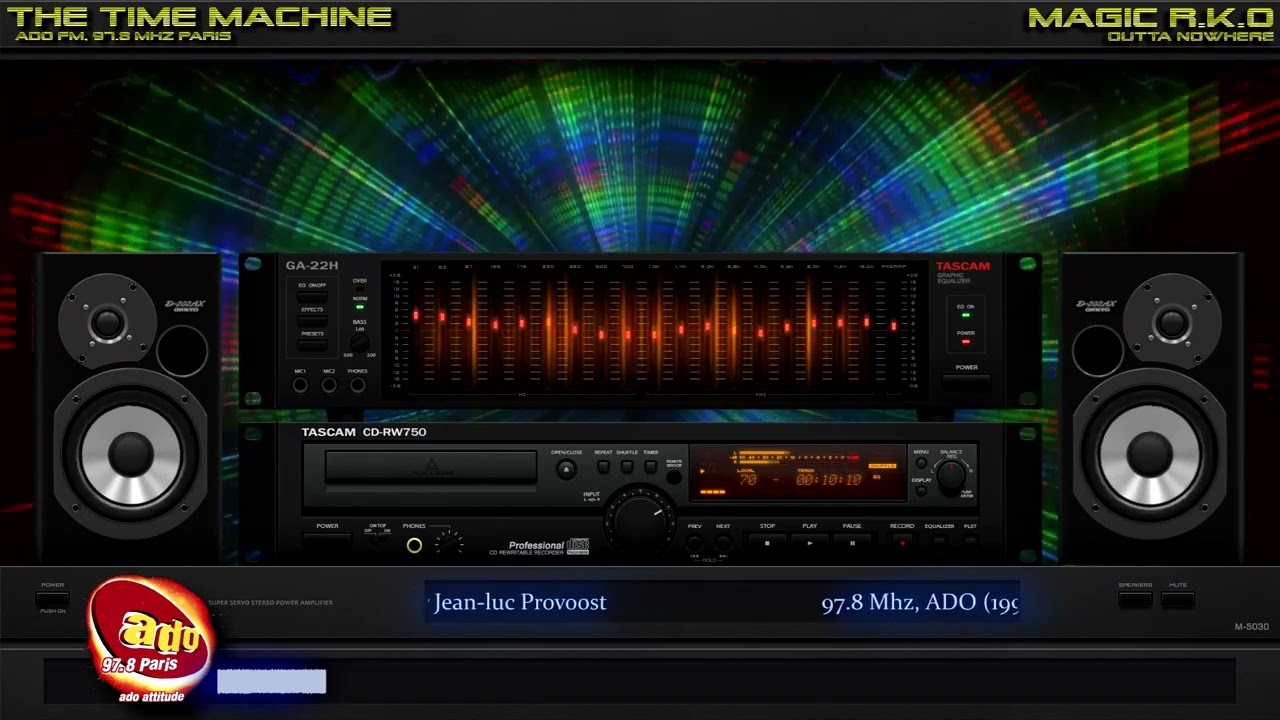The height and width of the screenshot is (720, 1280).
Task: Click the CD tray door
Action: (431, 467)
